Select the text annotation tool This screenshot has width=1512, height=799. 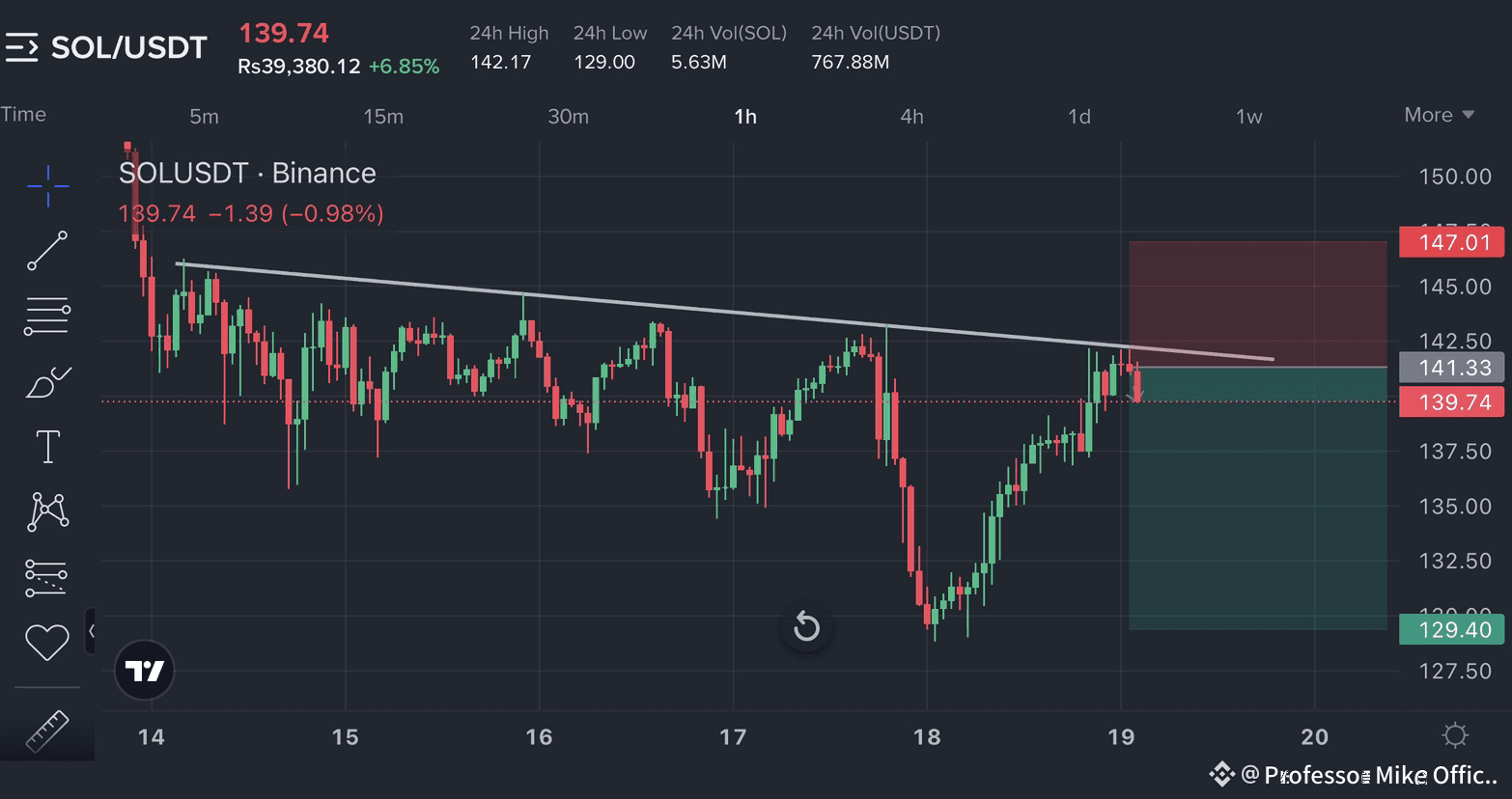click(x=47, y=447)
